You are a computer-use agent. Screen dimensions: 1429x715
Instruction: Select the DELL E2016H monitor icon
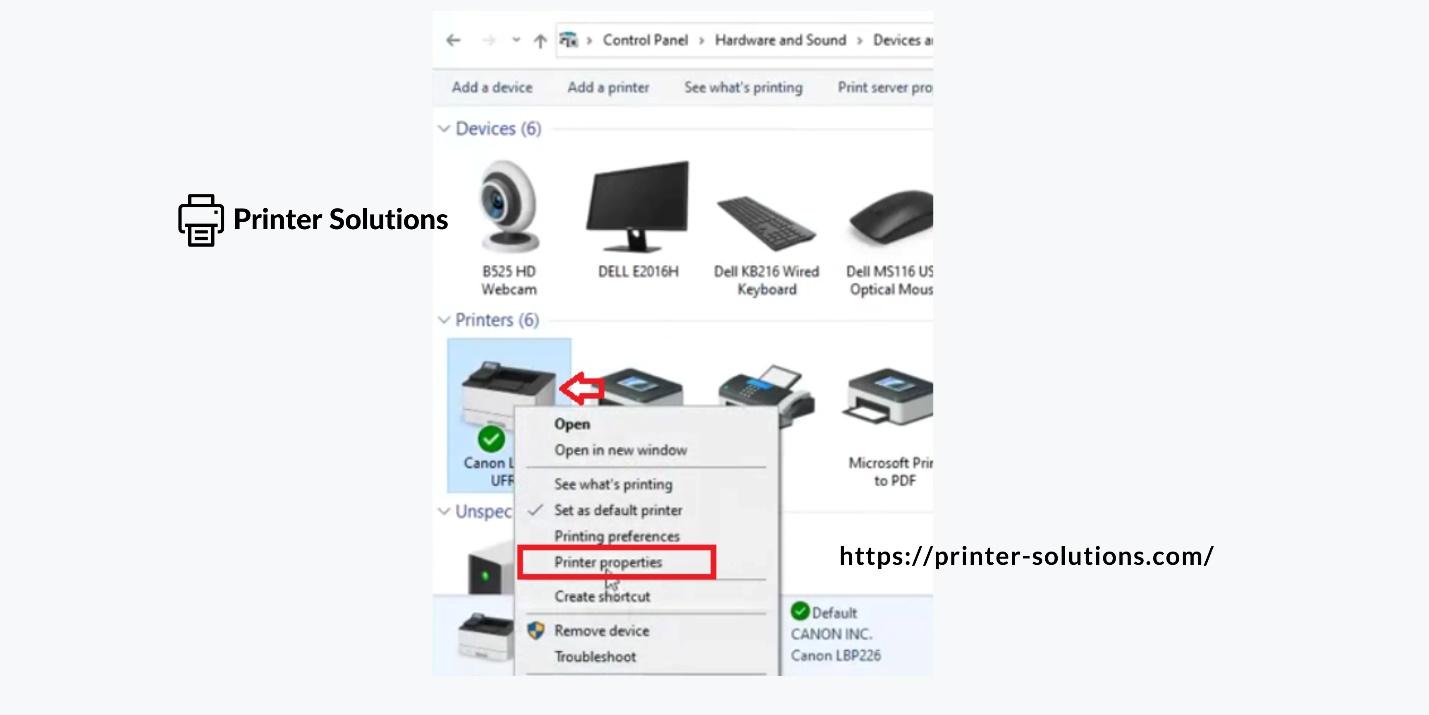click(637, 206)
